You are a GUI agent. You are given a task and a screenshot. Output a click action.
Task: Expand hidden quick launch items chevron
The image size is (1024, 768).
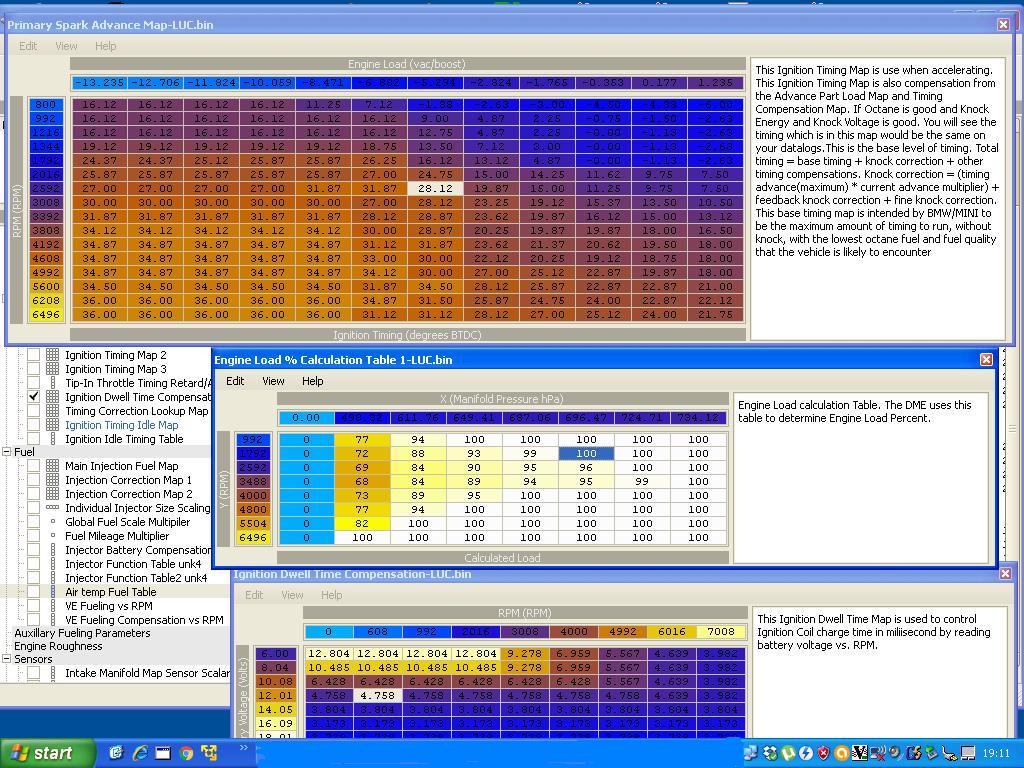[243, 748]
